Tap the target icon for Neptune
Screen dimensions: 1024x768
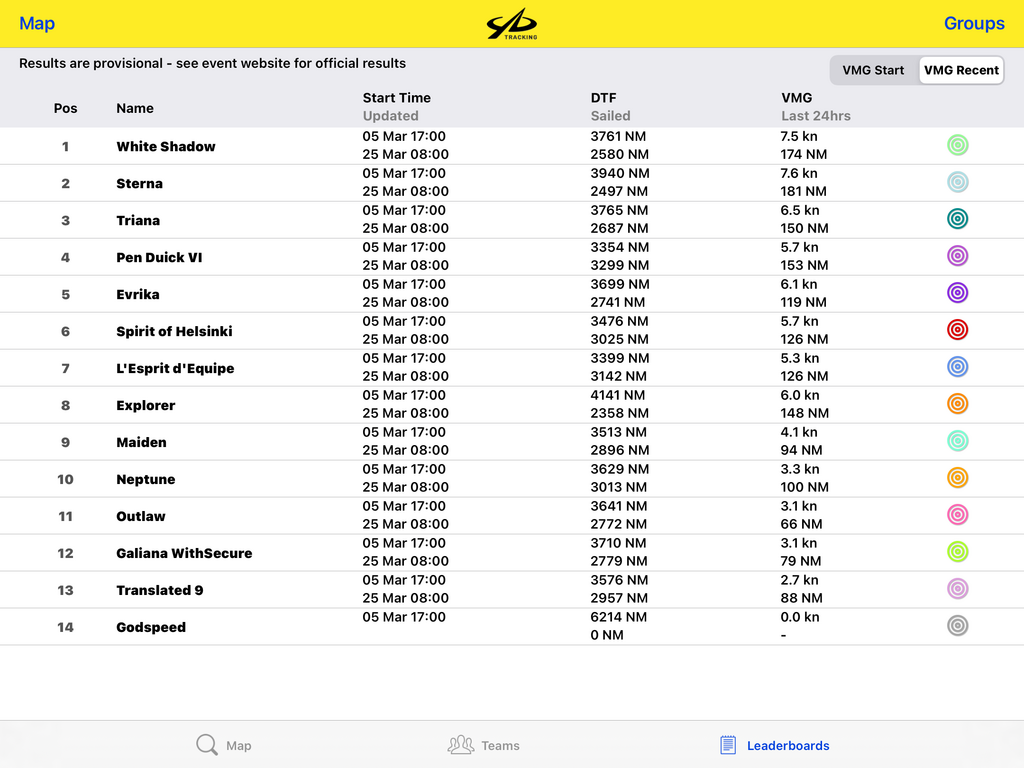pos(957,478)
